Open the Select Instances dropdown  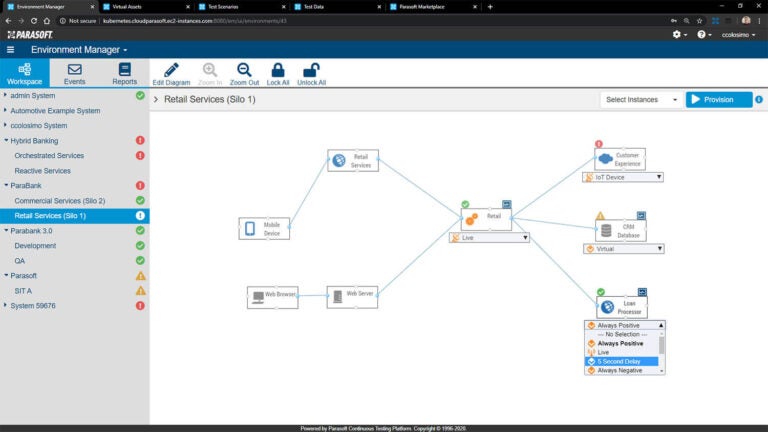click(641, 99)
